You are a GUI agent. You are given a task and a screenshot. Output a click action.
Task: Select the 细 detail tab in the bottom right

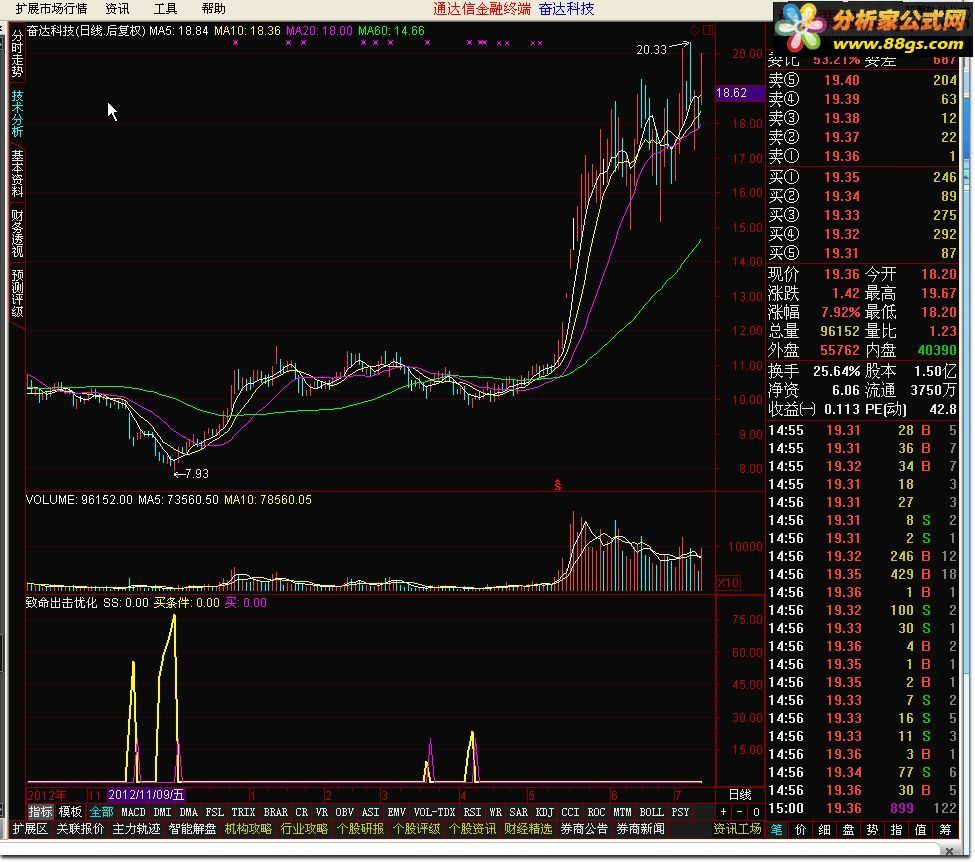point(825,829)
